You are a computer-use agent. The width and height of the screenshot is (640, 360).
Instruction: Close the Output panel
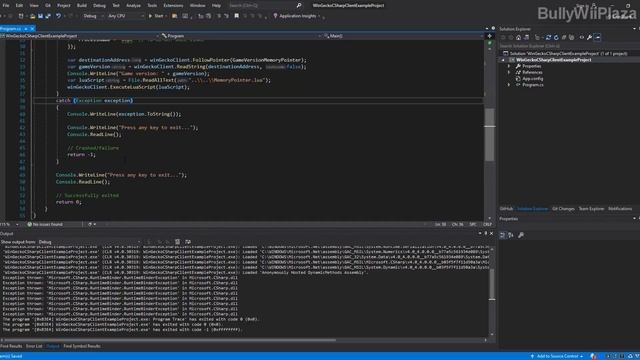(x=491, y=233)
